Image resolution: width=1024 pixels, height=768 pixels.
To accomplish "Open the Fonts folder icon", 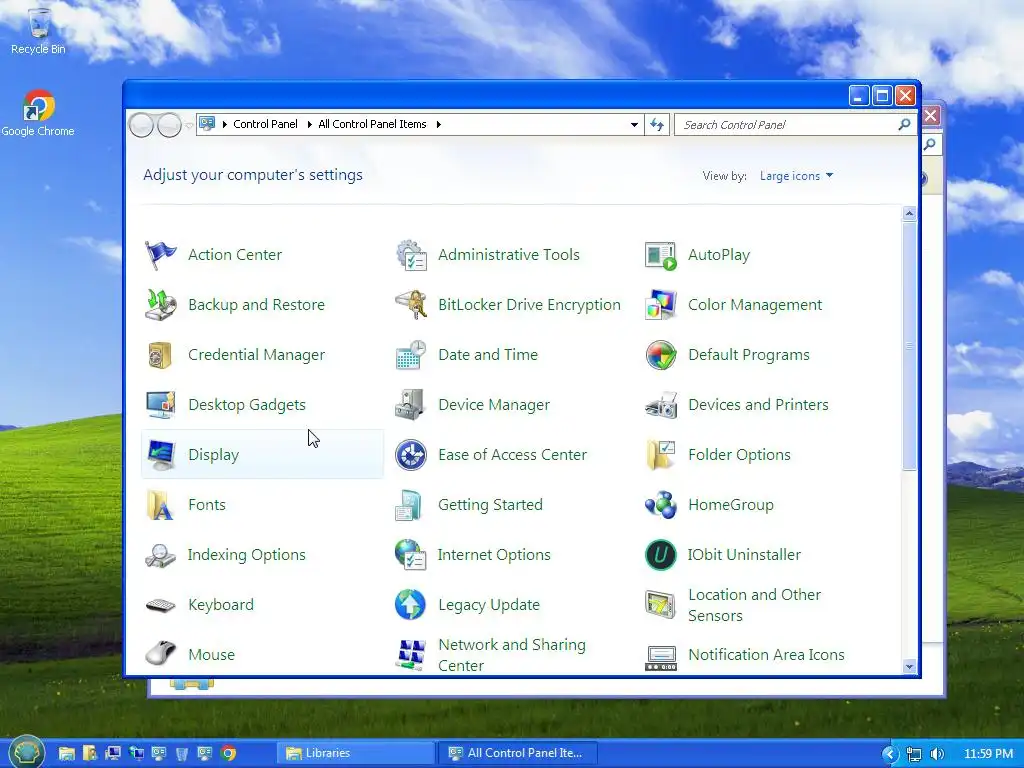I will [x=161, y=505].
